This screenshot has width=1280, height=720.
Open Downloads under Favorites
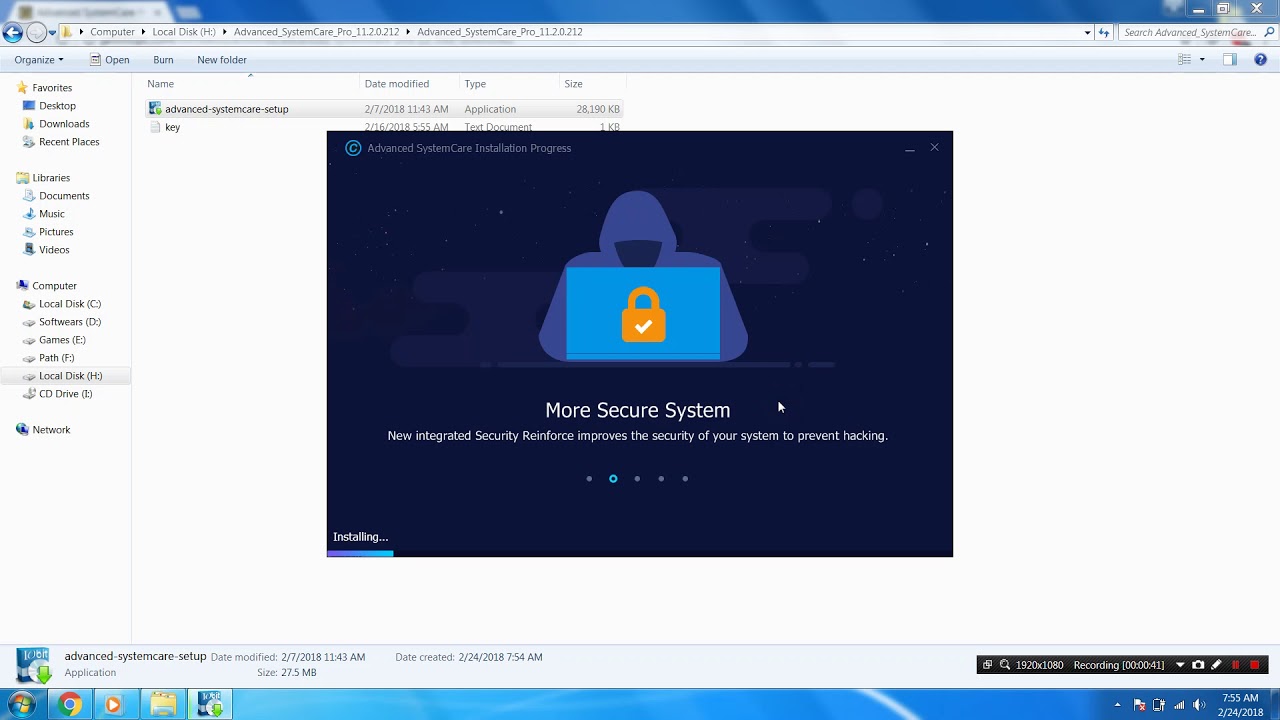coord(64,124)
